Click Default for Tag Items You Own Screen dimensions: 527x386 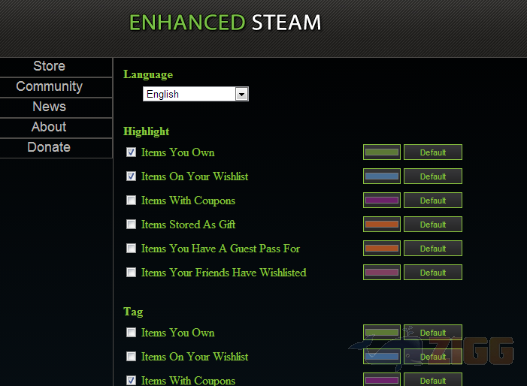pos(433,332)
